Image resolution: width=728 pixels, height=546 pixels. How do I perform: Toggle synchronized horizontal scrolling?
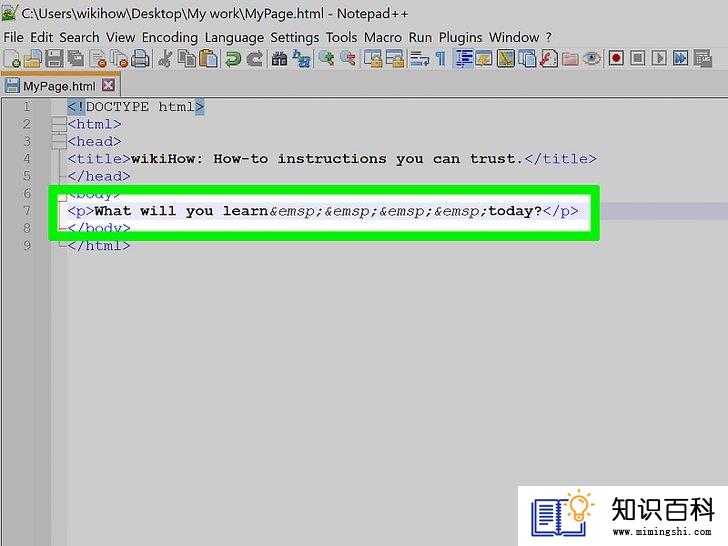[395, 59]
